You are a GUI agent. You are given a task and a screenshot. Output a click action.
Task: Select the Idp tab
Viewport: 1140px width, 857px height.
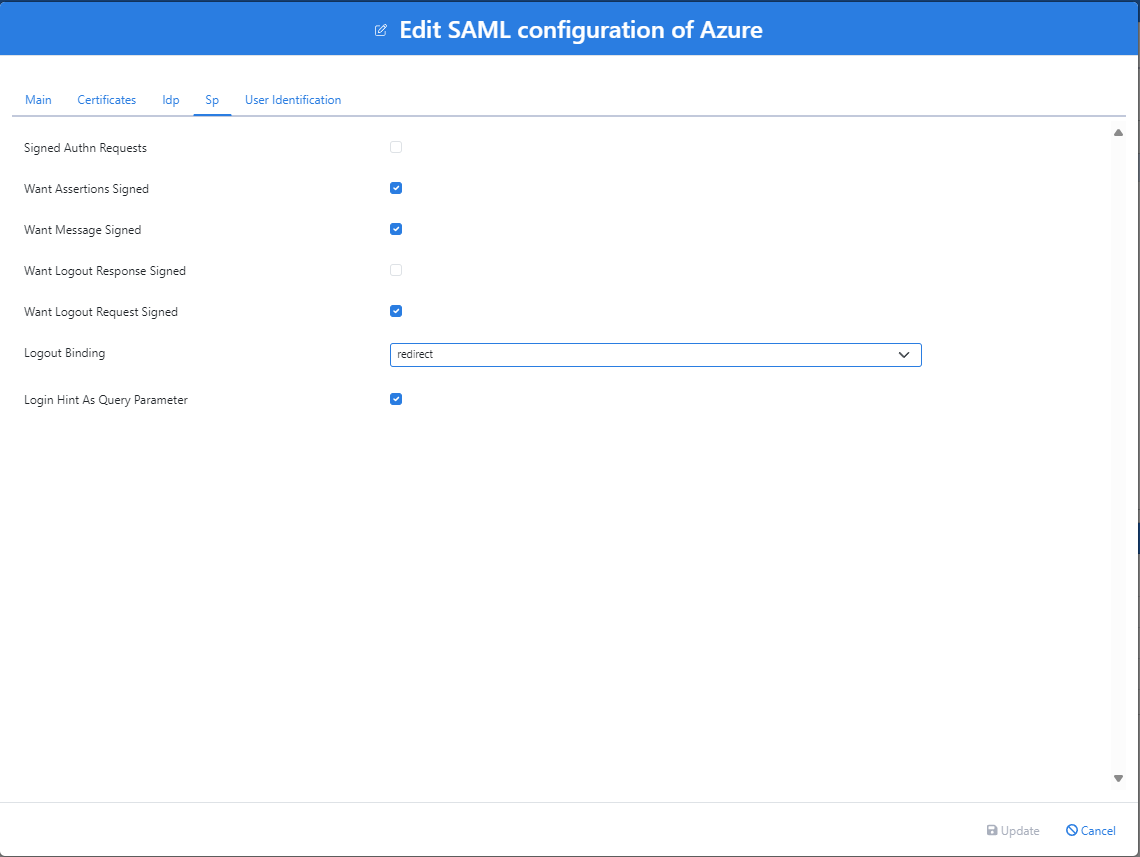[170, 99]
